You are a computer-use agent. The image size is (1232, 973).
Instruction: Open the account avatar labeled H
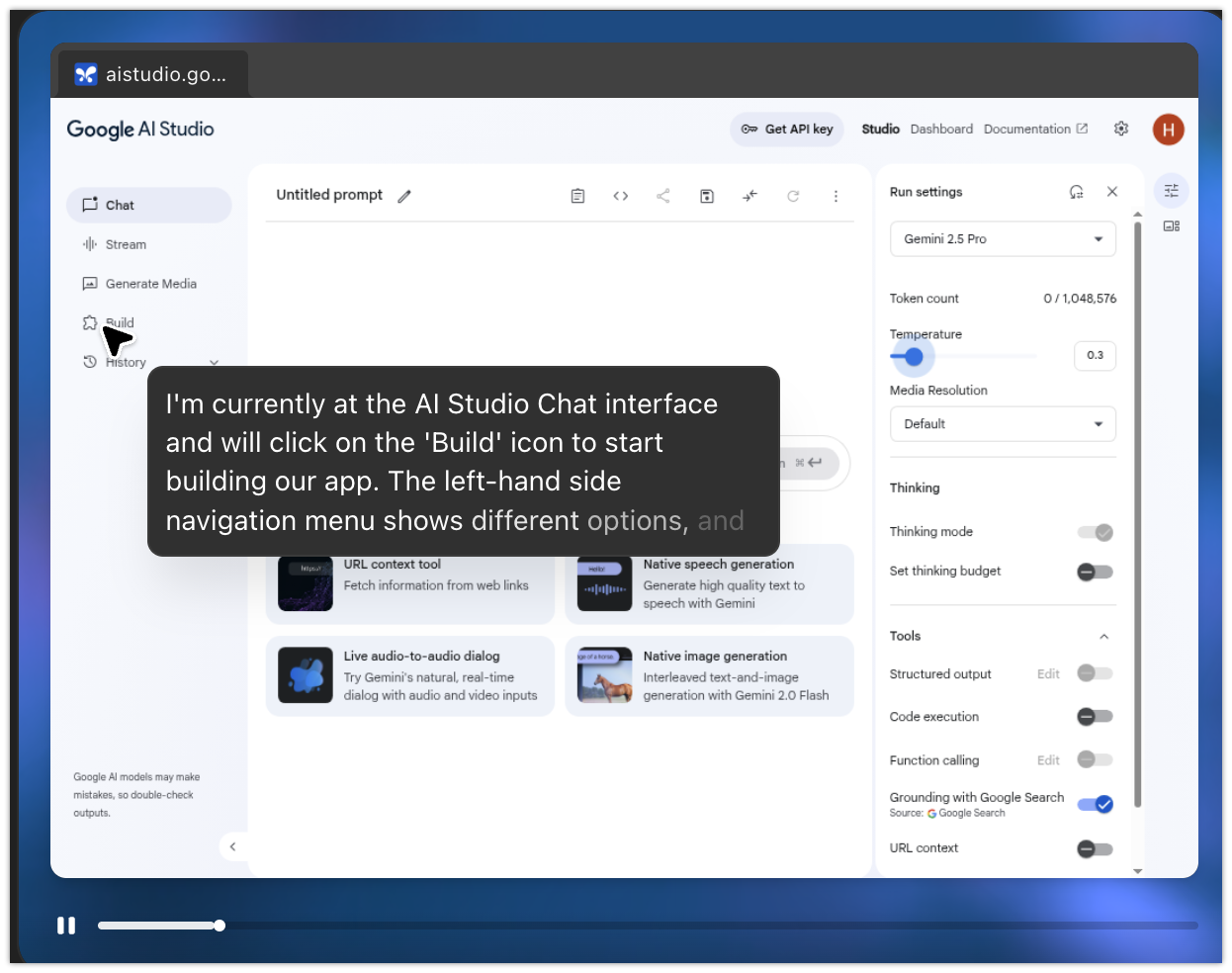[1169, 130]
